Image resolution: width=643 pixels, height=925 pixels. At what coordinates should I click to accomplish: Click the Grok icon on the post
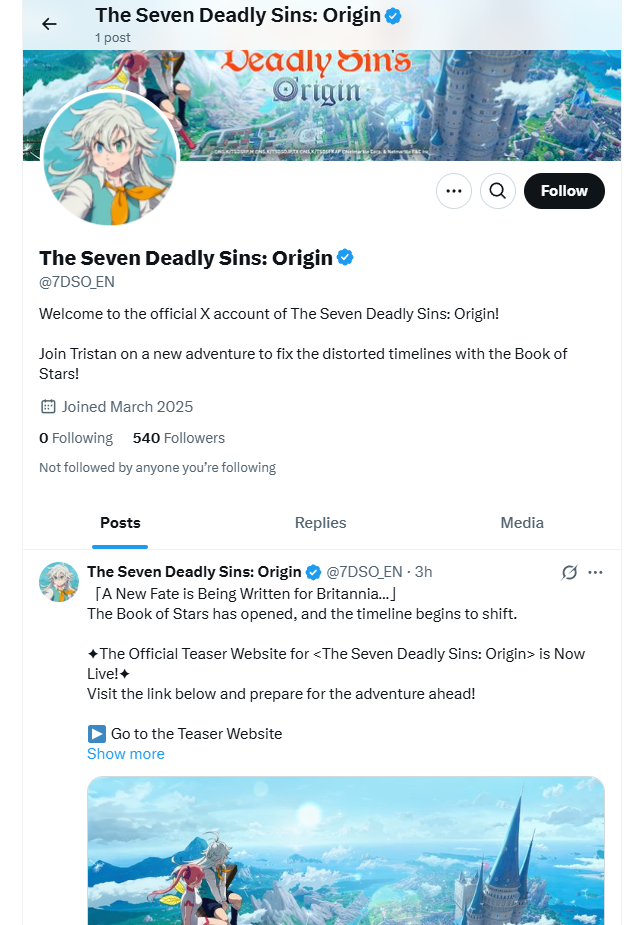click(x=570, y=572)
